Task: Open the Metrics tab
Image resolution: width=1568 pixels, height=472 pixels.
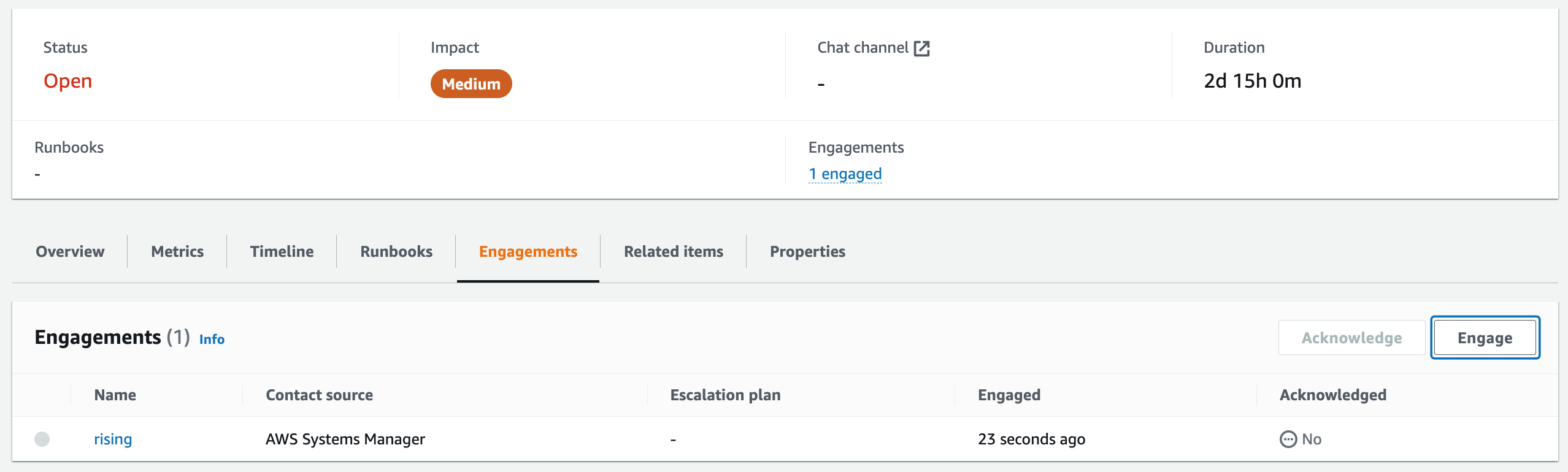Action: pyautogui.click(x=177, y=251)
